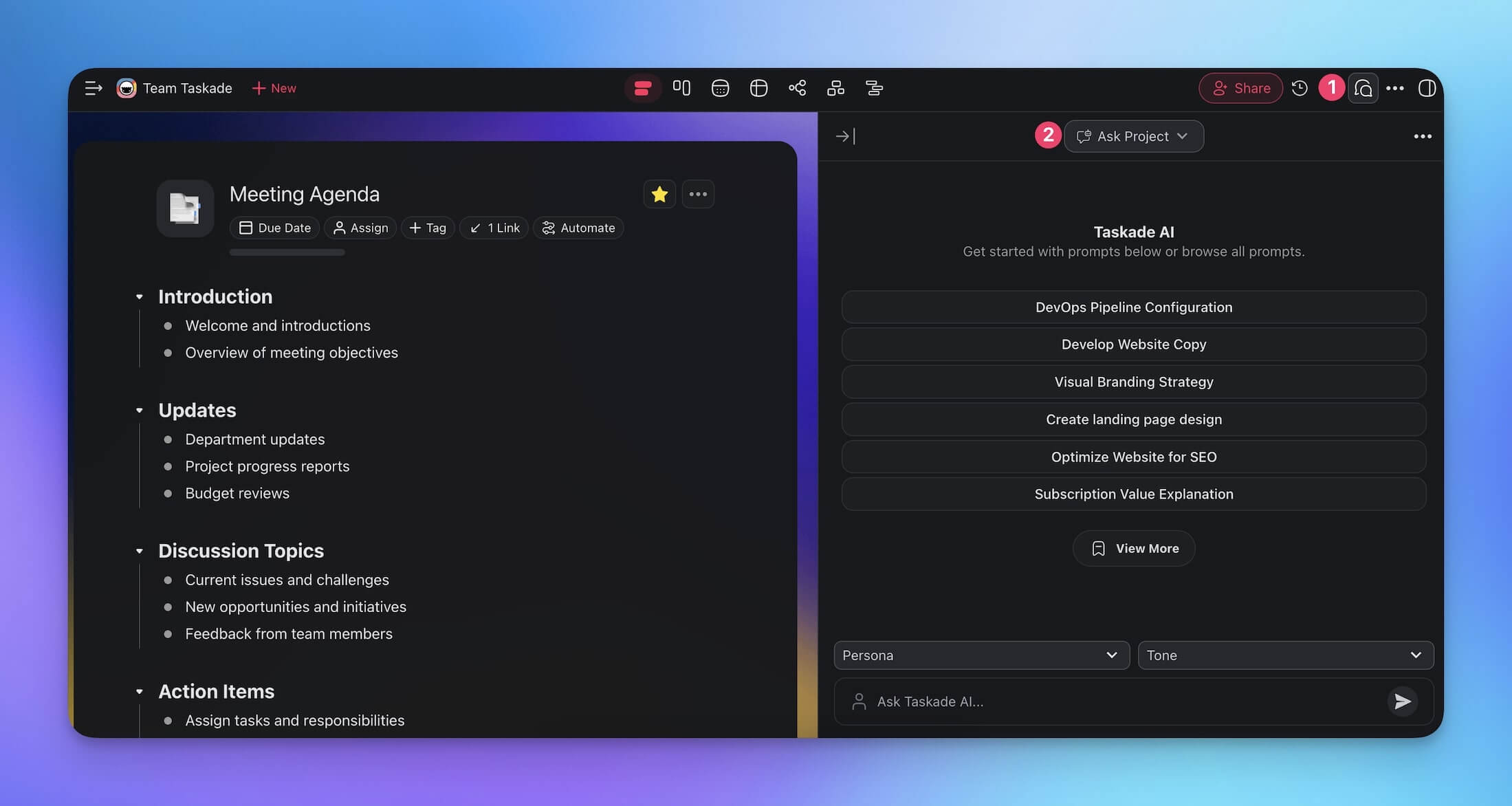
Task: Toggle the favorite star icon
Action: (659, 193)
